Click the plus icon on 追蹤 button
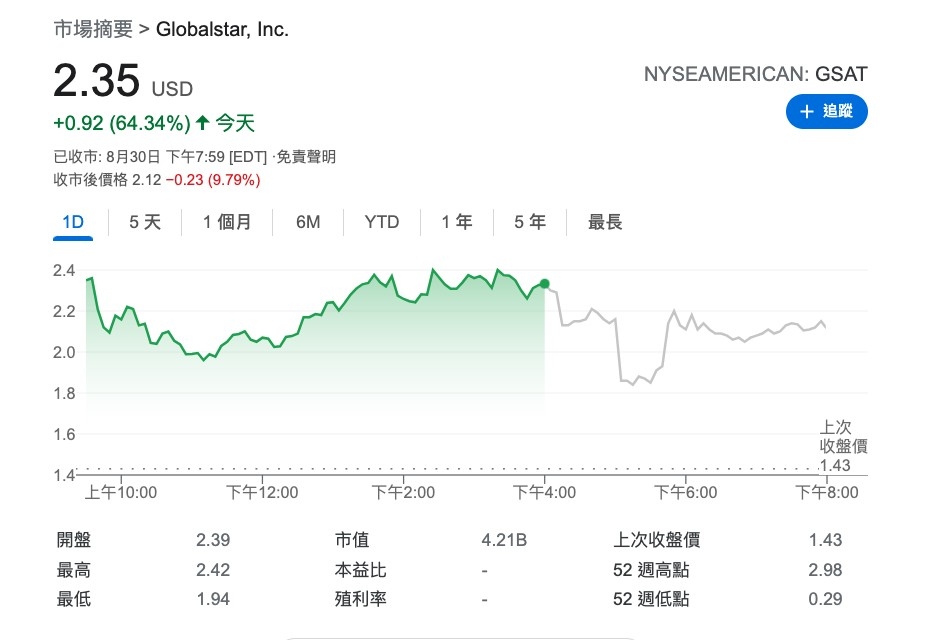This screenshot has width=931, height=640. (807, 112)
